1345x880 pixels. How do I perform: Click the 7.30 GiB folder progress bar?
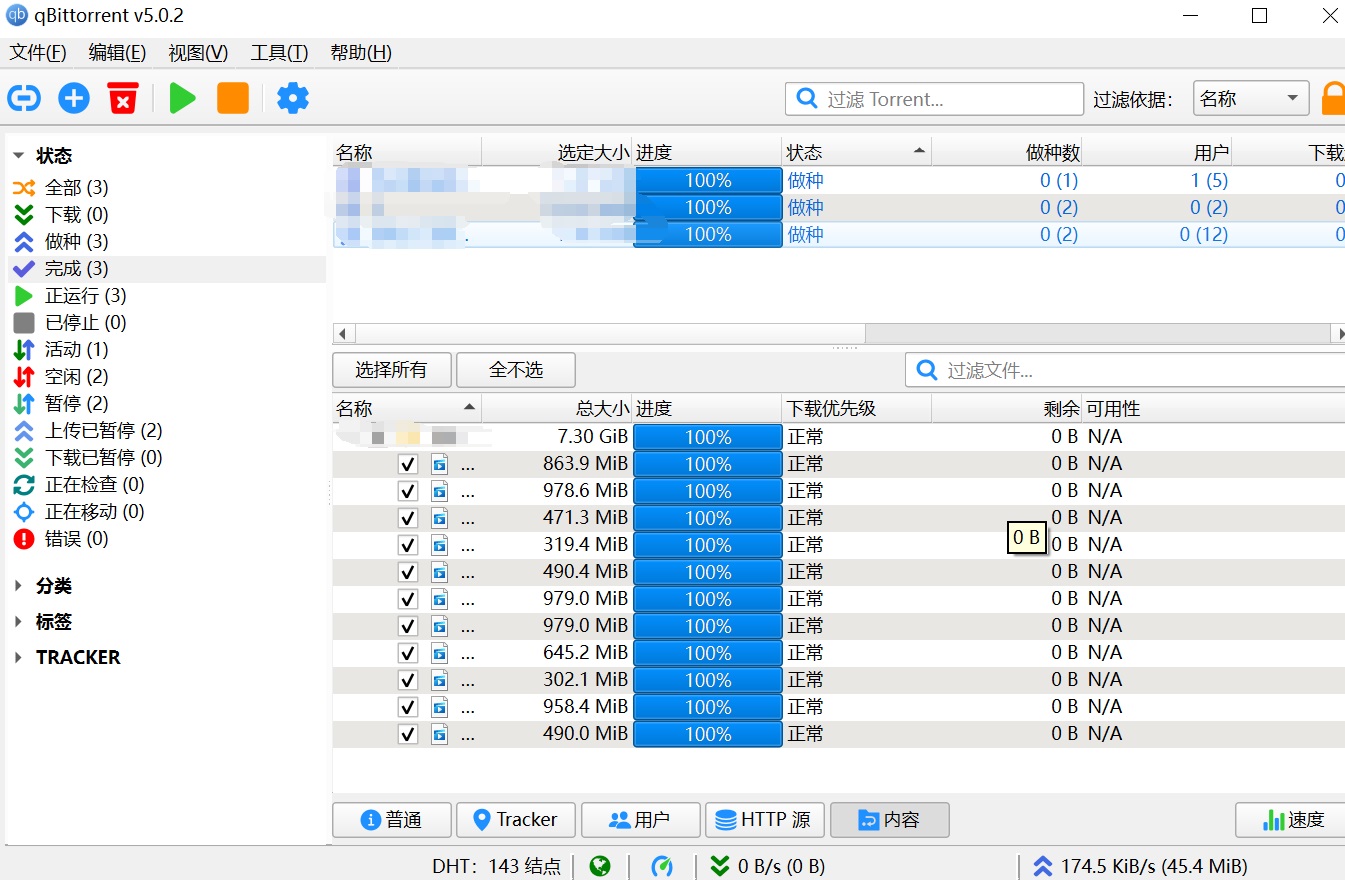pos(708,437)
